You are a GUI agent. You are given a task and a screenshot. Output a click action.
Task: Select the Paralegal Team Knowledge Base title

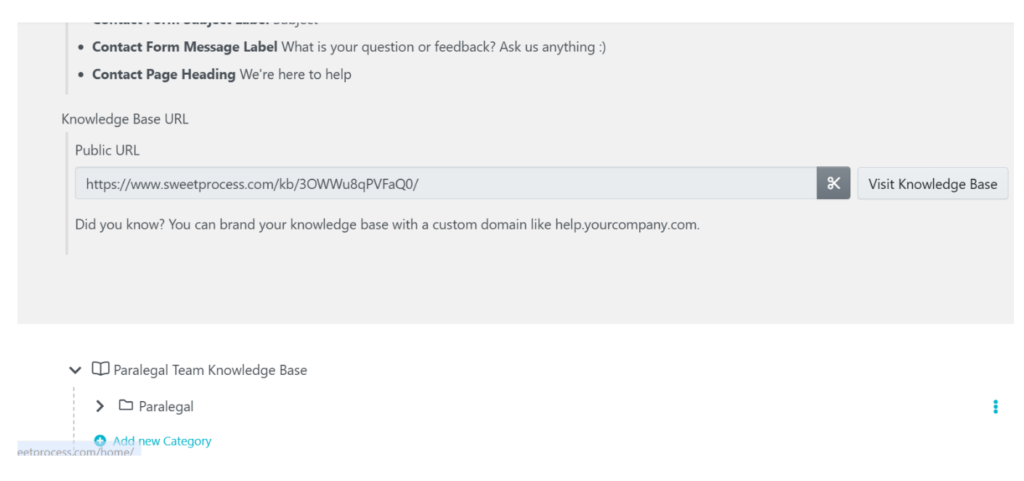210,371
